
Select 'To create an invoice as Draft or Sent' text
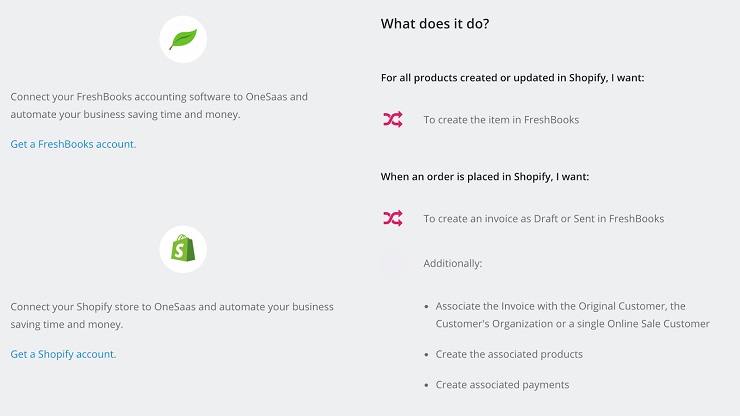[544, 219]
